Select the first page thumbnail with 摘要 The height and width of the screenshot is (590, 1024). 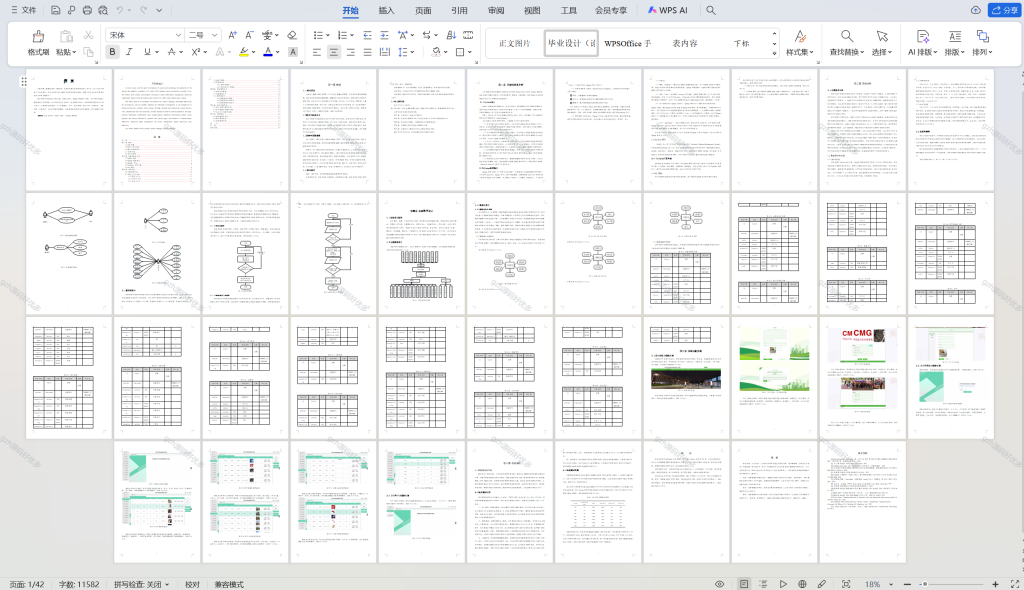69,130
